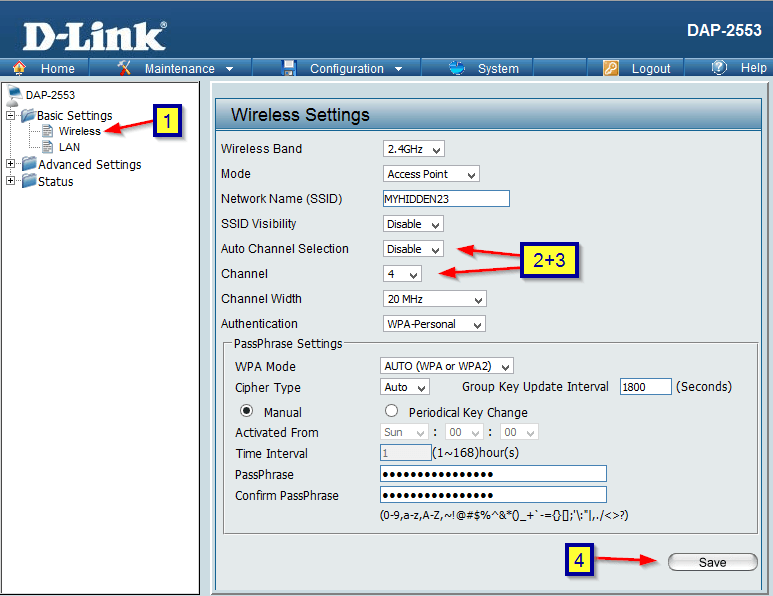Image resolution: width=773 pixels, height=596 pixels.
Task: Open the Wireless Band dropdown
Action: (414, 149)
